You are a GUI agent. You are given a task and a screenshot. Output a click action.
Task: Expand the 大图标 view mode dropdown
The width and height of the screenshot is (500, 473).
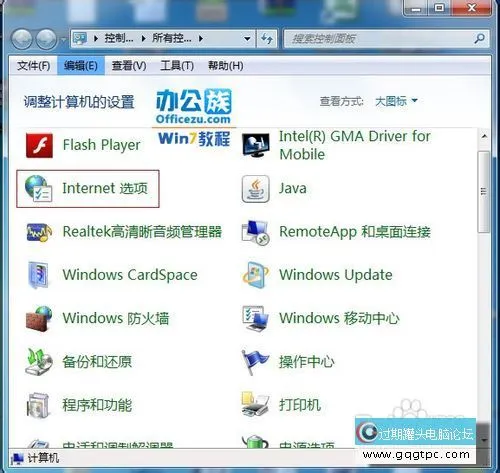pos(396,101)
